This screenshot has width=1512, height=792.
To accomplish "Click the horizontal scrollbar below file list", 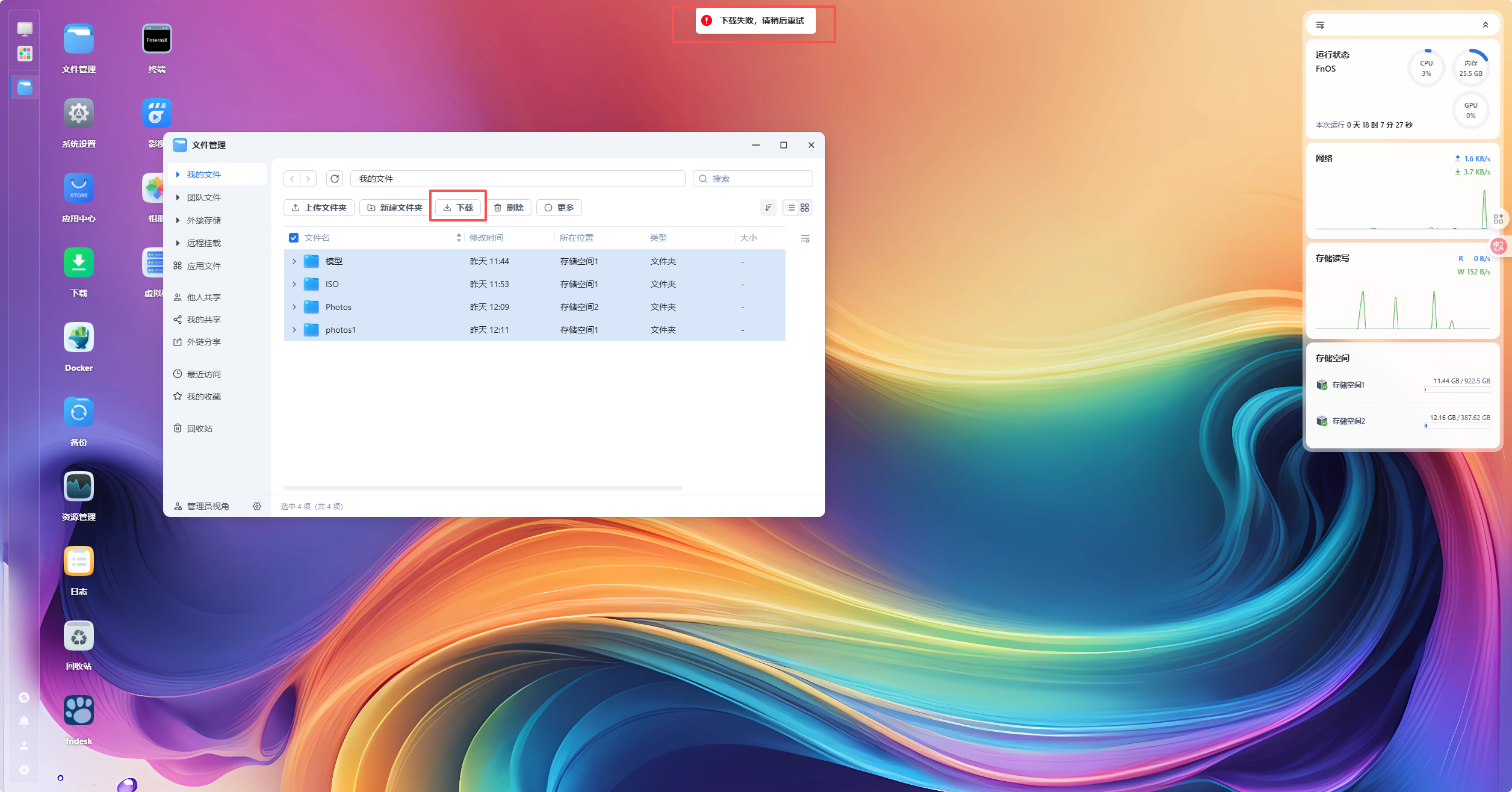I will coord(483,488).
